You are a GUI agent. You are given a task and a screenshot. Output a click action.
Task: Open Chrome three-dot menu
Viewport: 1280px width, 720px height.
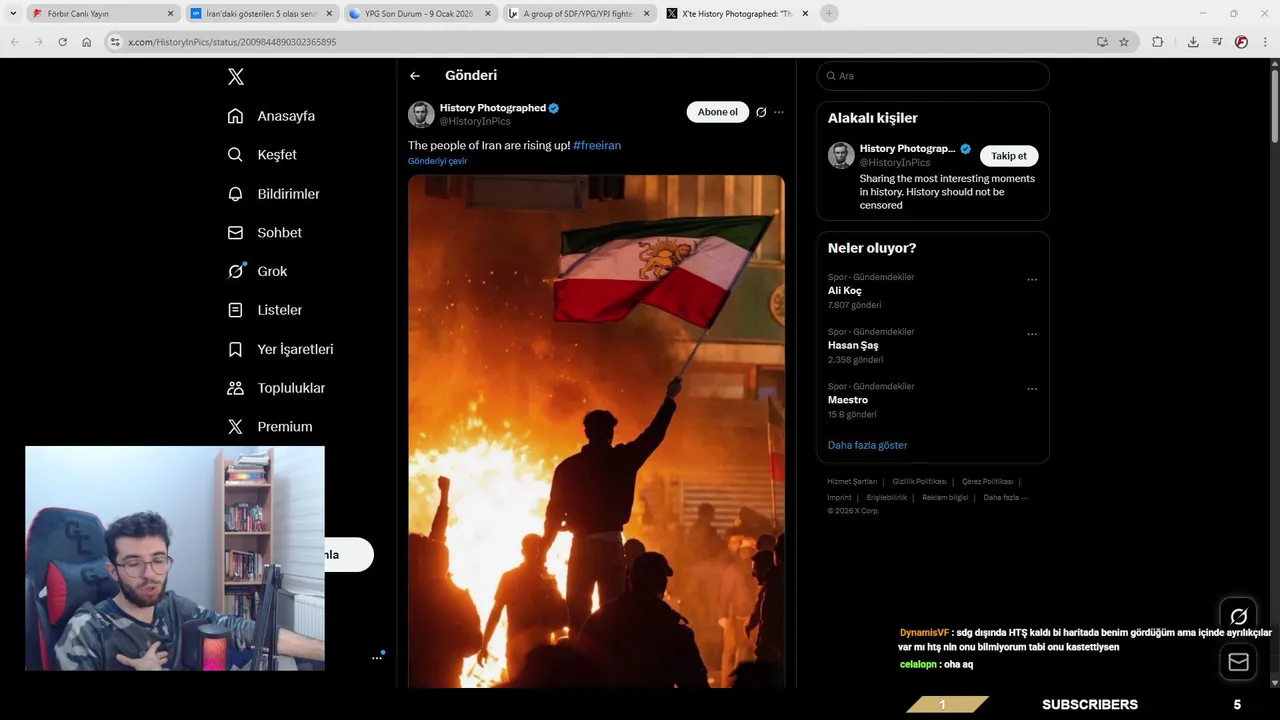click(x=1266, y=42)
